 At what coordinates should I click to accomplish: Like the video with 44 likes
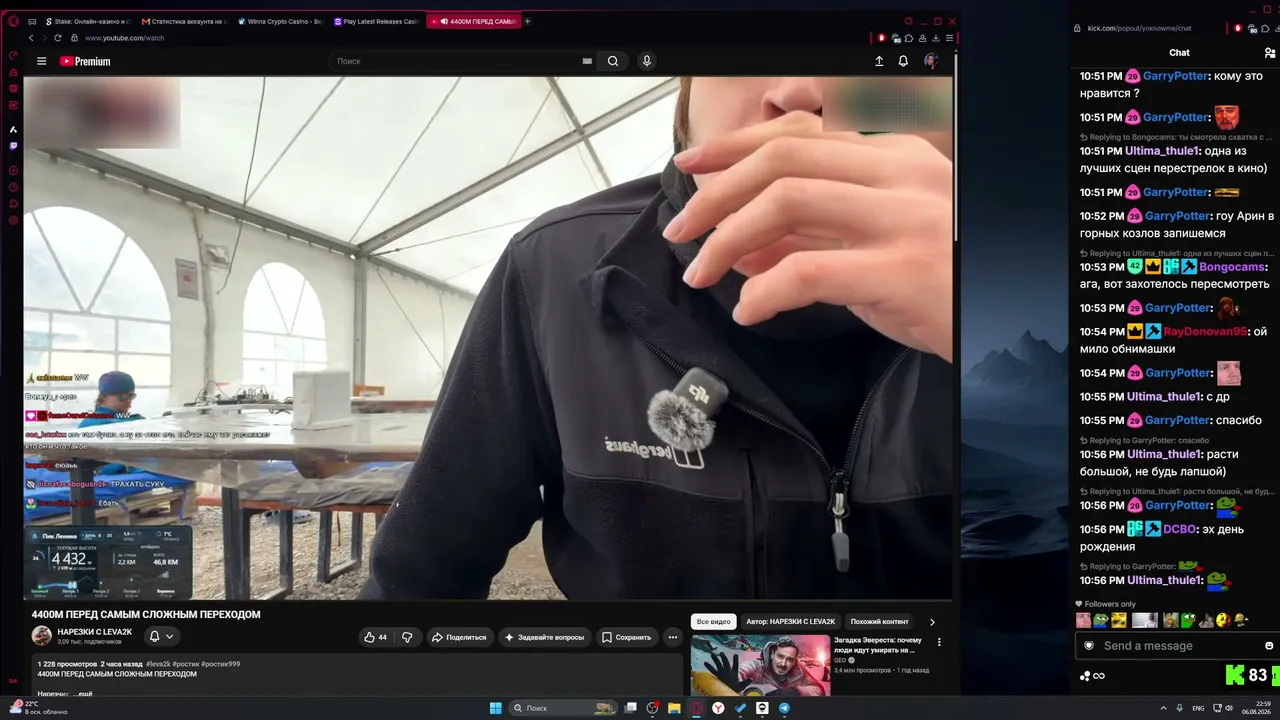[376, 637]
